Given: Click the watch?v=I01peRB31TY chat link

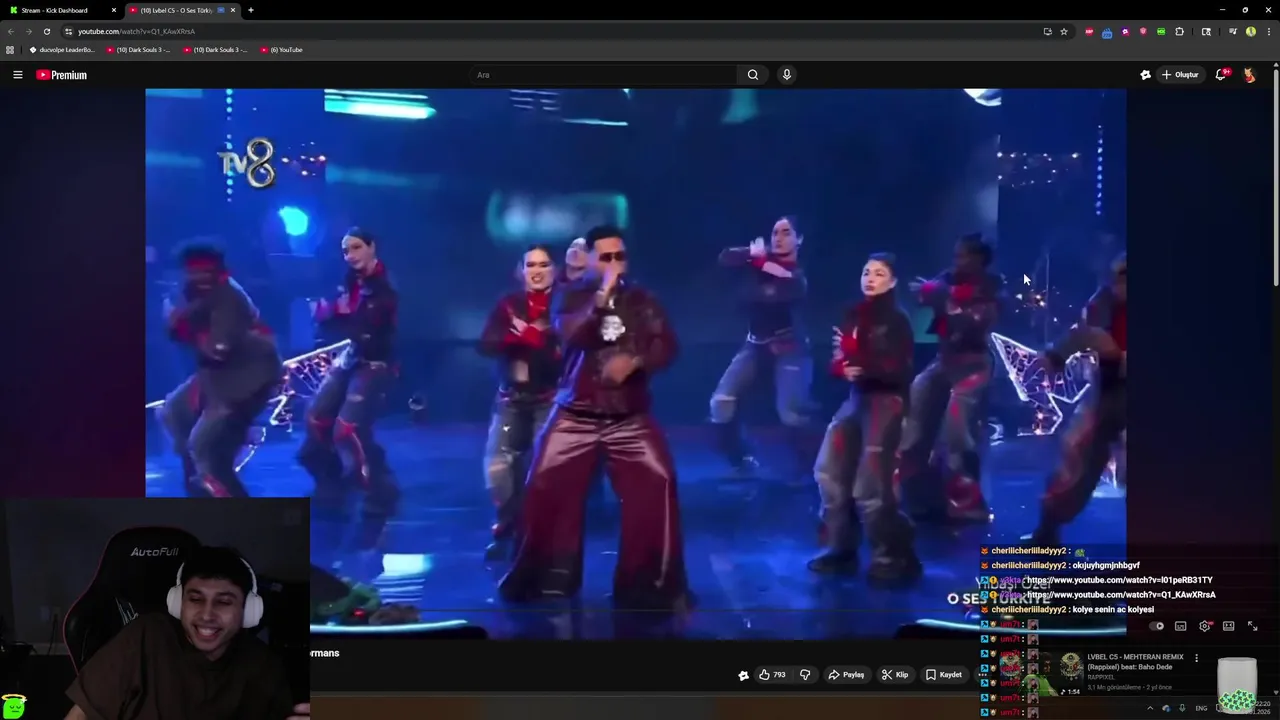Looking at the screenshot, I should click(x=1120, y=580).
